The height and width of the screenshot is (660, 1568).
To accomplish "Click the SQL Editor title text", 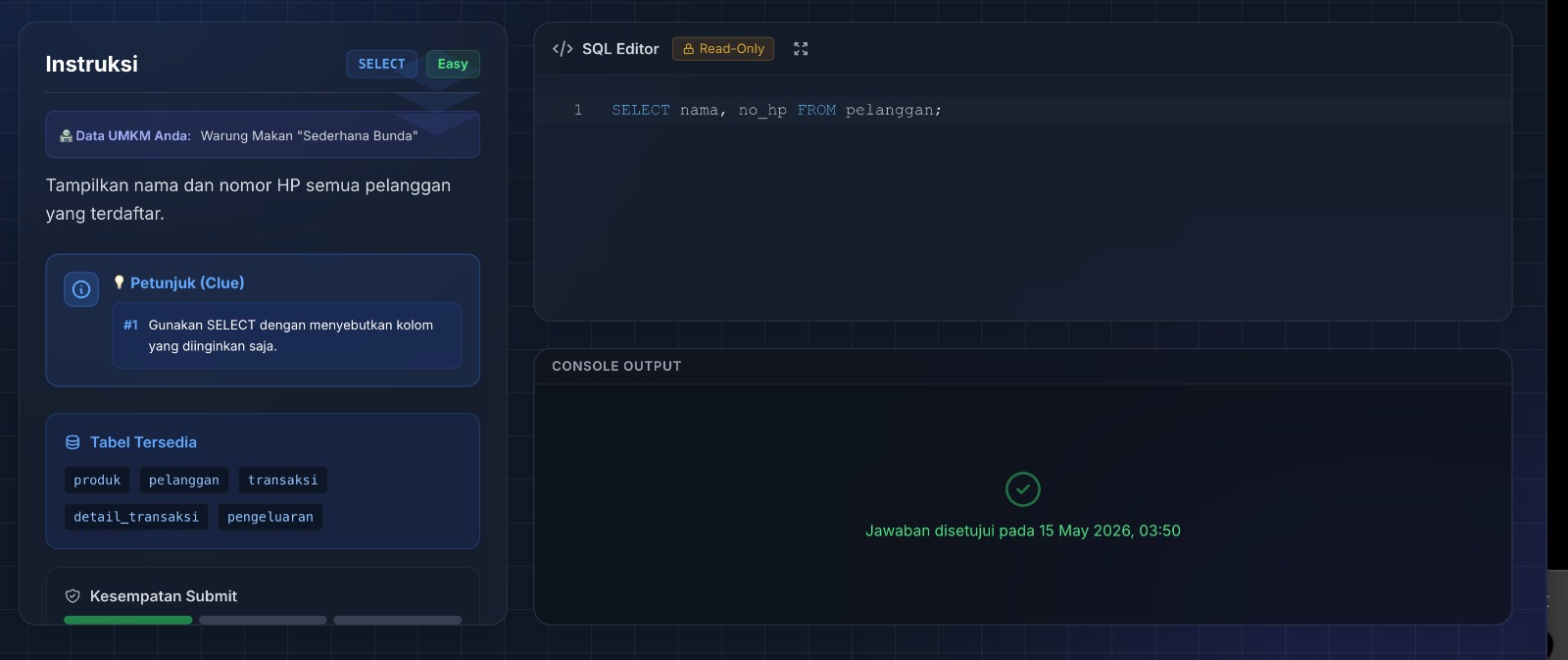I will pos(620,49).
